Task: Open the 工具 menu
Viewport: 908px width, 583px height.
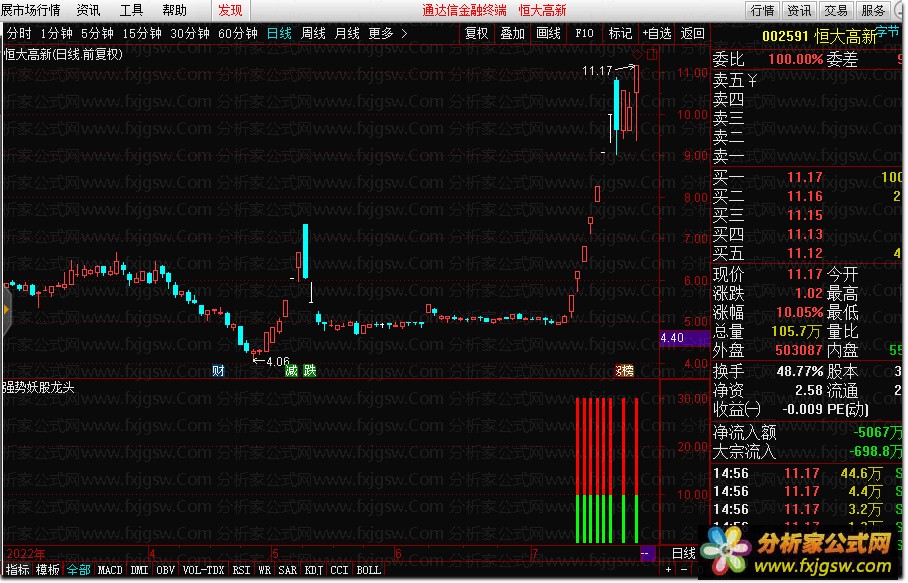Action: point(131,10)
